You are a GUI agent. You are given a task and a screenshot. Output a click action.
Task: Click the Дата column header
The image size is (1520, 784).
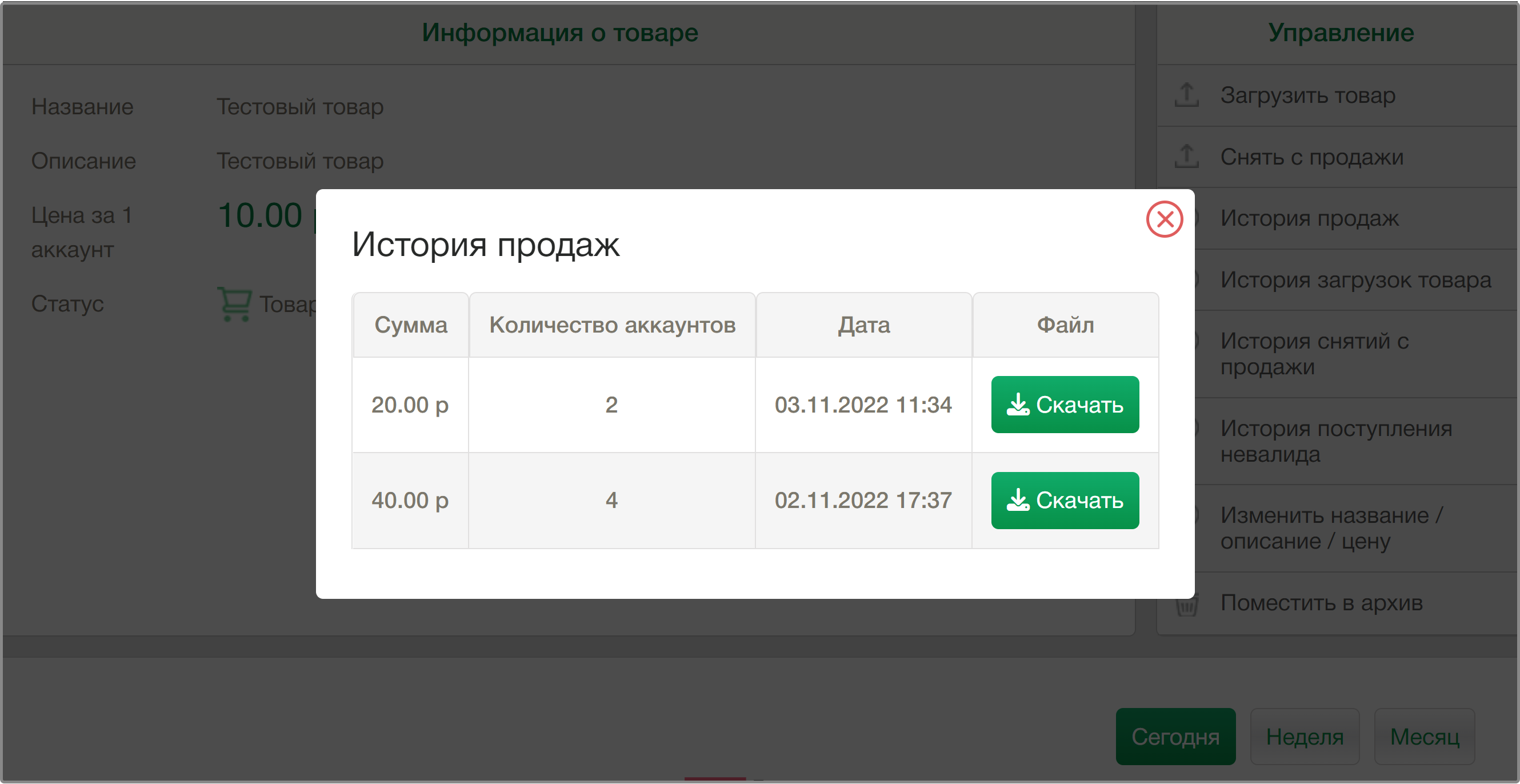(863, 325)
